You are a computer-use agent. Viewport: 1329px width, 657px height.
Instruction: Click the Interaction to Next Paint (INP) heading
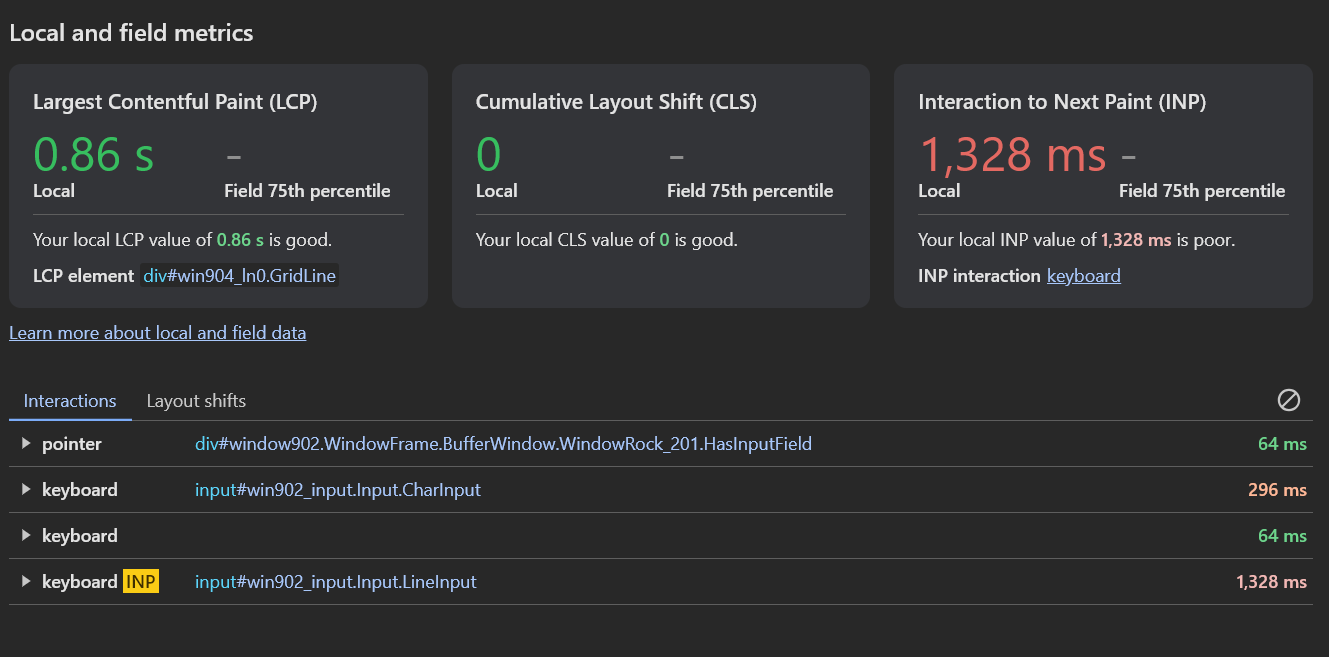point(1062,102)
